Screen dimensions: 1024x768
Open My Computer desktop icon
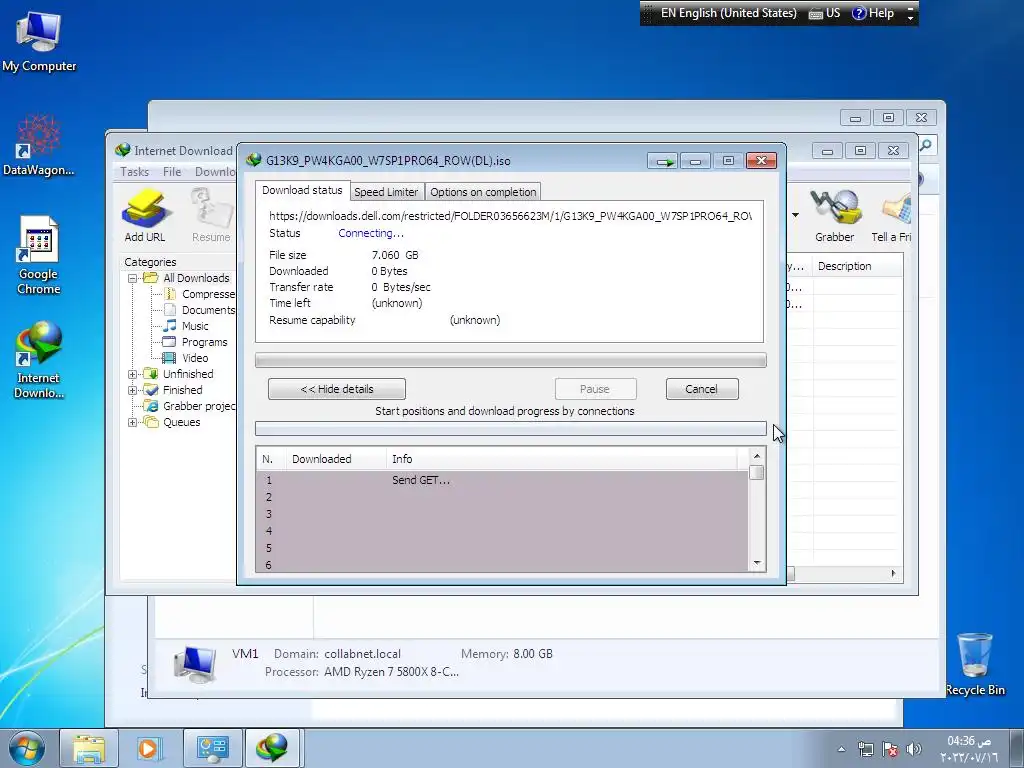pyautogui.click(x=39, y=42)
